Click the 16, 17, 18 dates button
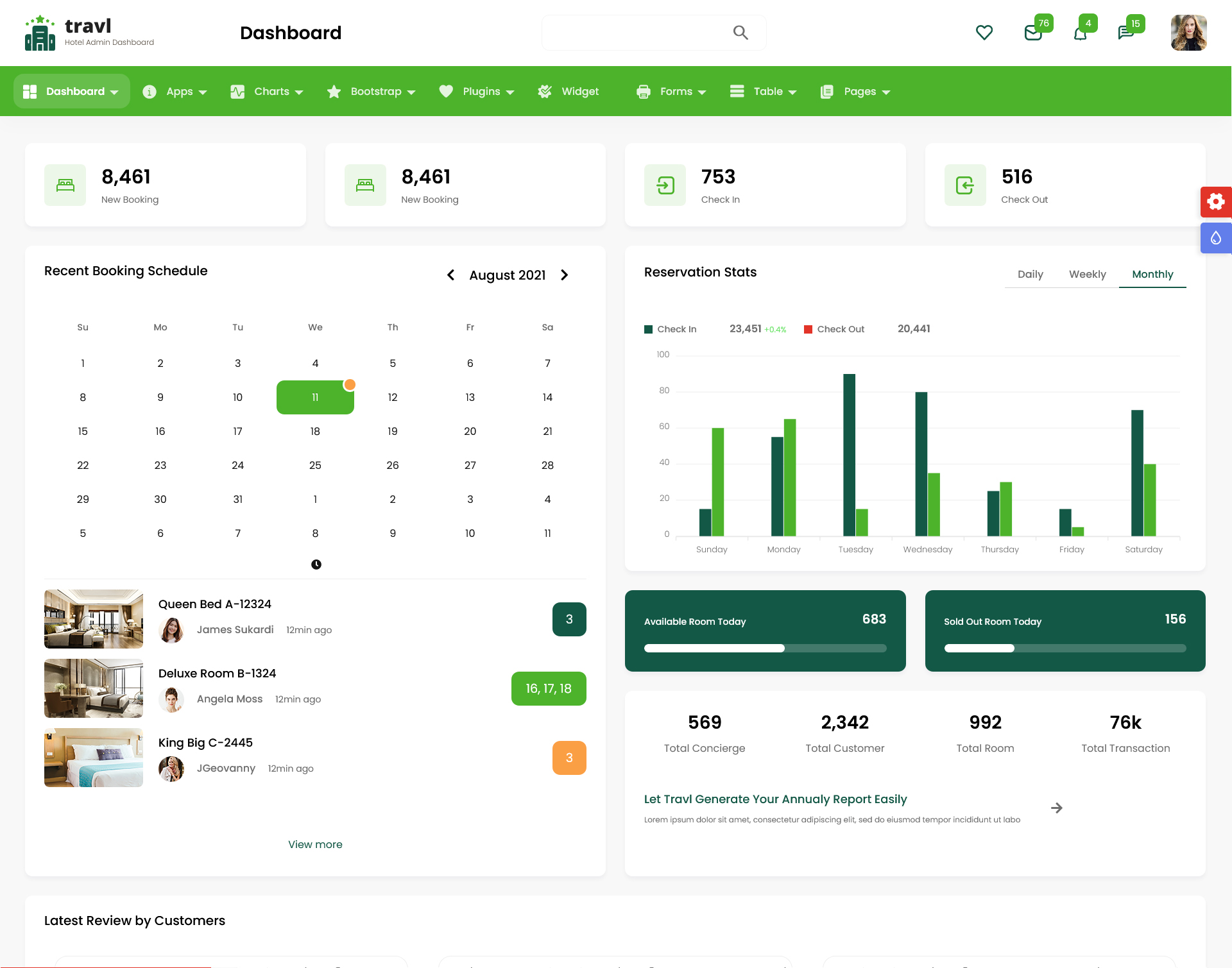 click(x=549, y=689)
